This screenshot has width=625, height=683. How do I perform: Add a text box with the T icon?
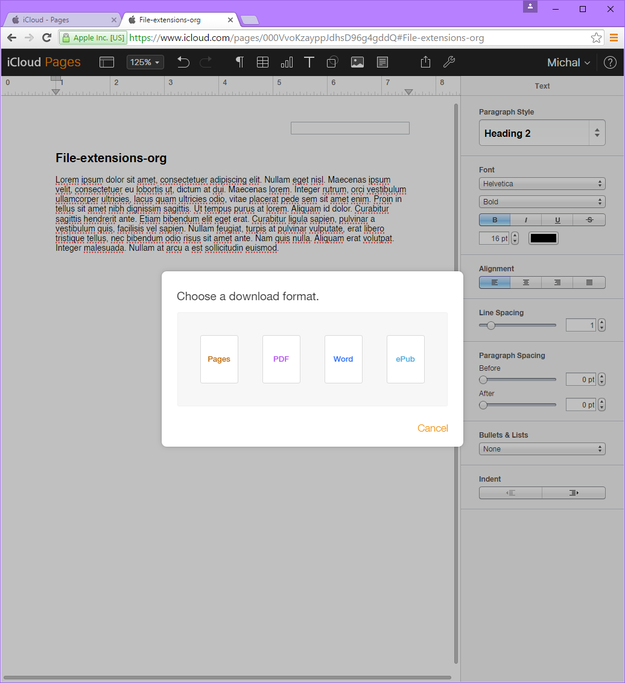pyautogui.click(x=309, y=62)
